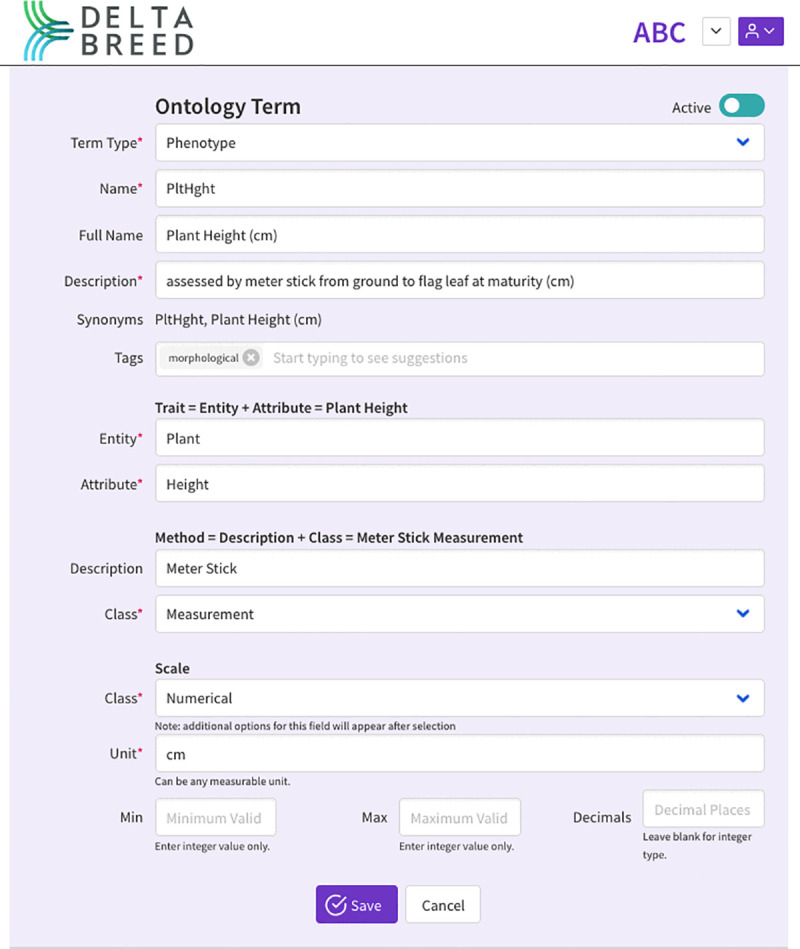Cancel editing the ontology term

443,904
